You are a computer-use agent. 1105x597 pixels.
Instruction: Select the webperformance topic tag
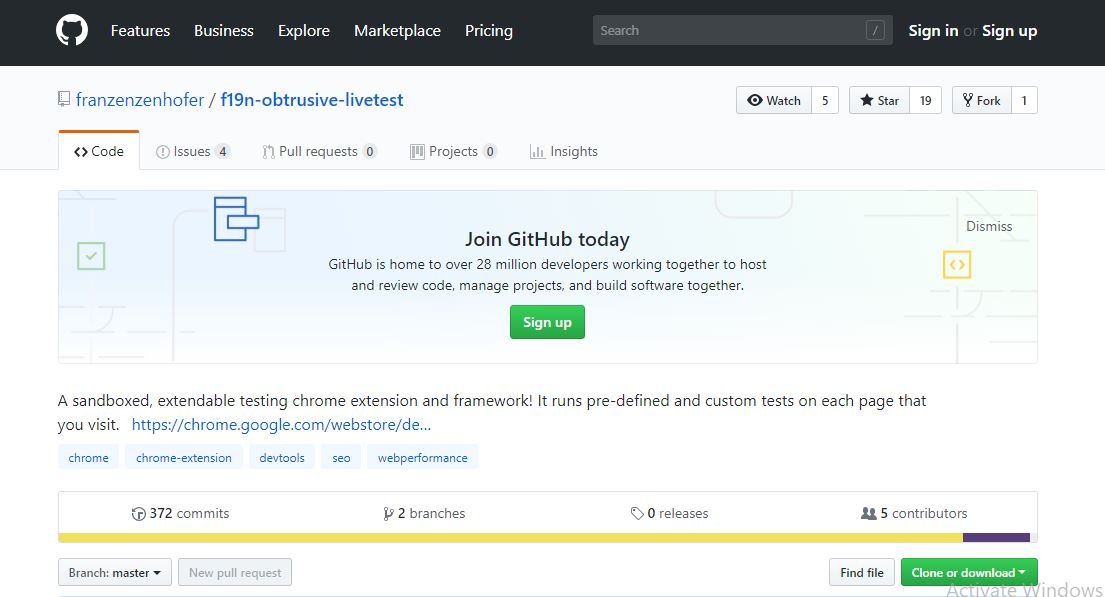coord(422,457)
